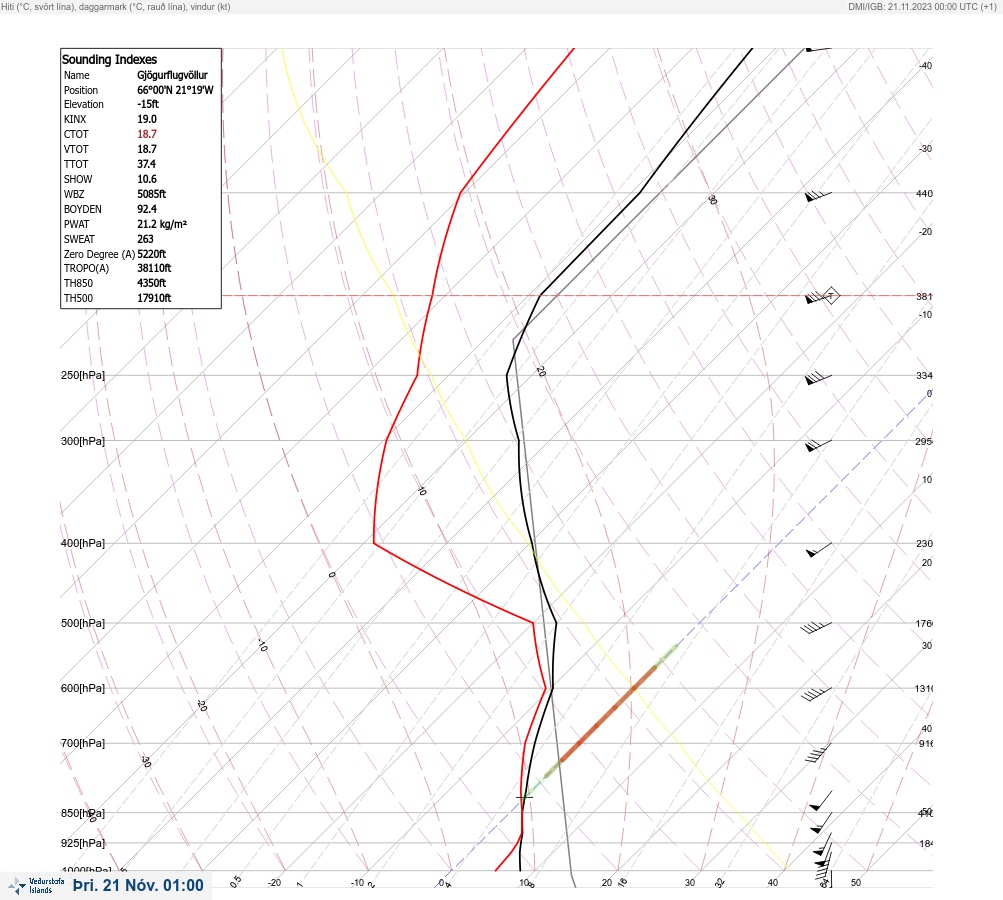Click the tropopause diamond marker on dashed line
Image resolution: width=1003 pixels, height=900 pixels.
tap(830, 296)
